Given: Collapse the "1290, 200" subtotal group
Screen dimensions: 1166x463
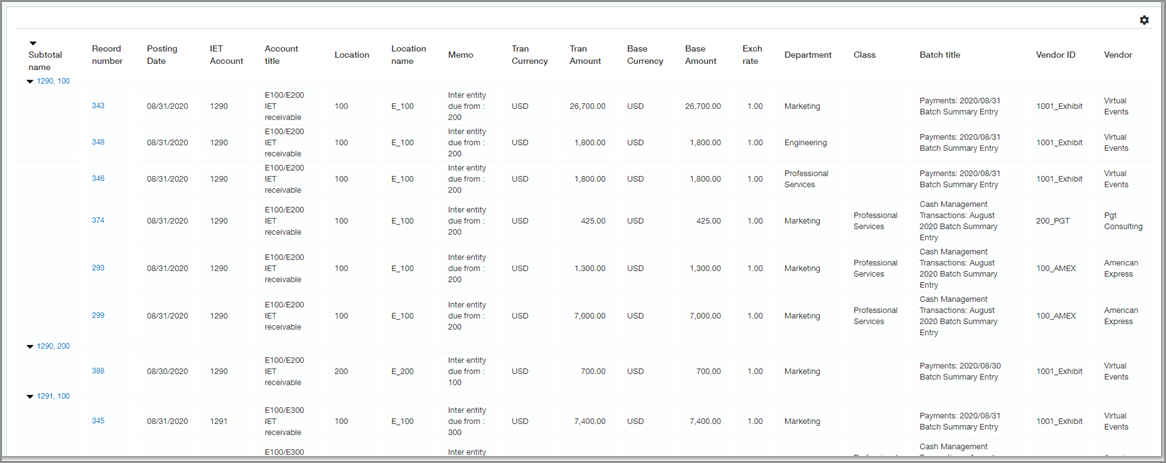Looking at the screenshot, I should 30,346.
